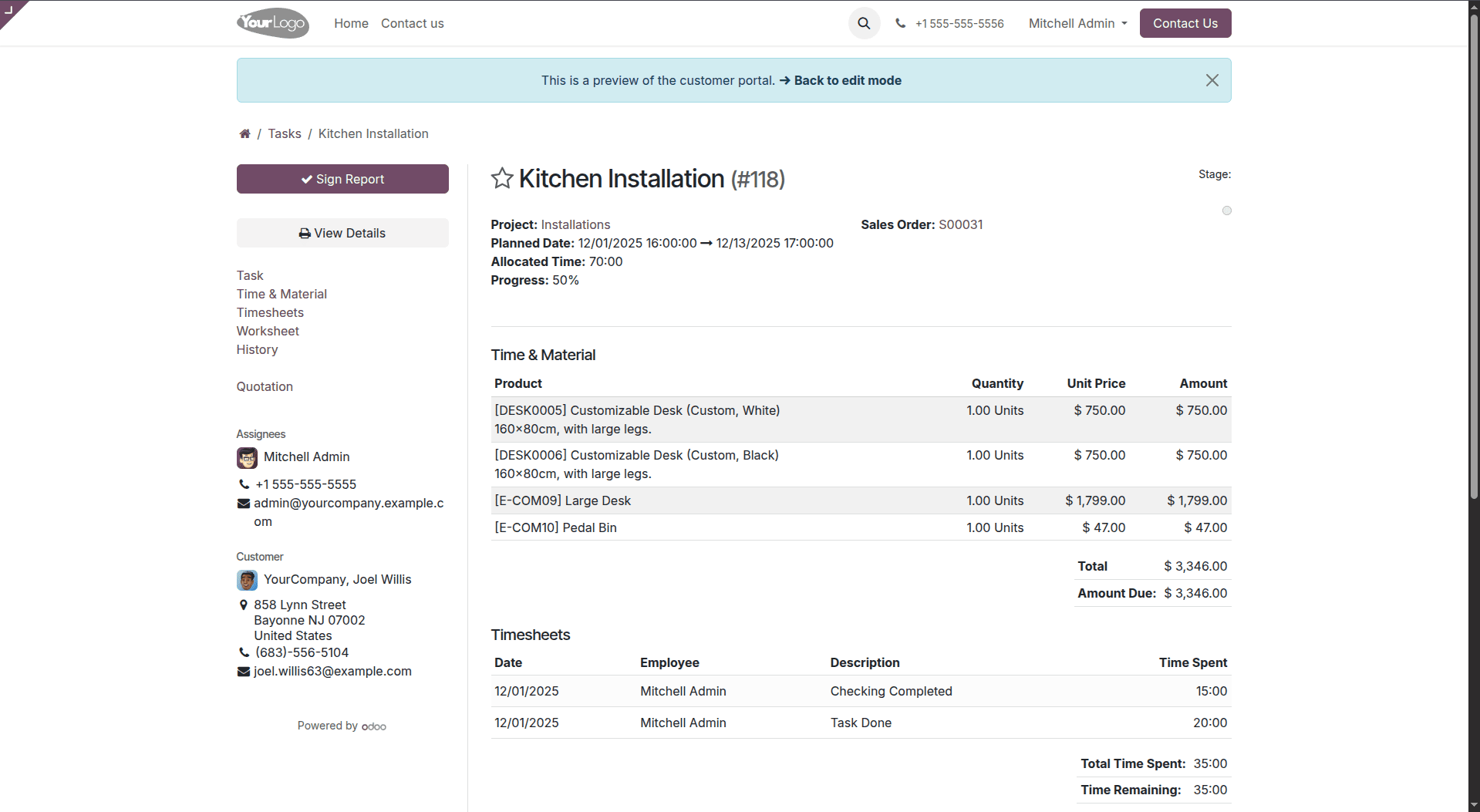1480x812 pixels.
Task: Star the Kitchen Installation task
Action: (x=501, y=178)
